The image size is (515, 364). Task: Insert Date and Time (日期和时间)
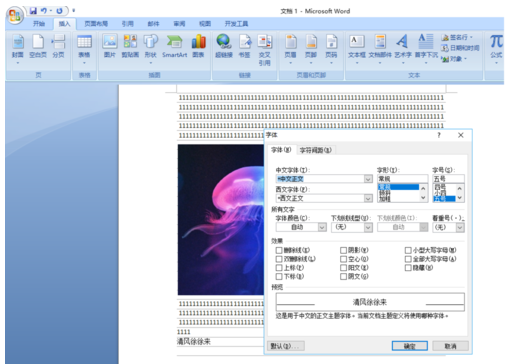tap(460, 48)
